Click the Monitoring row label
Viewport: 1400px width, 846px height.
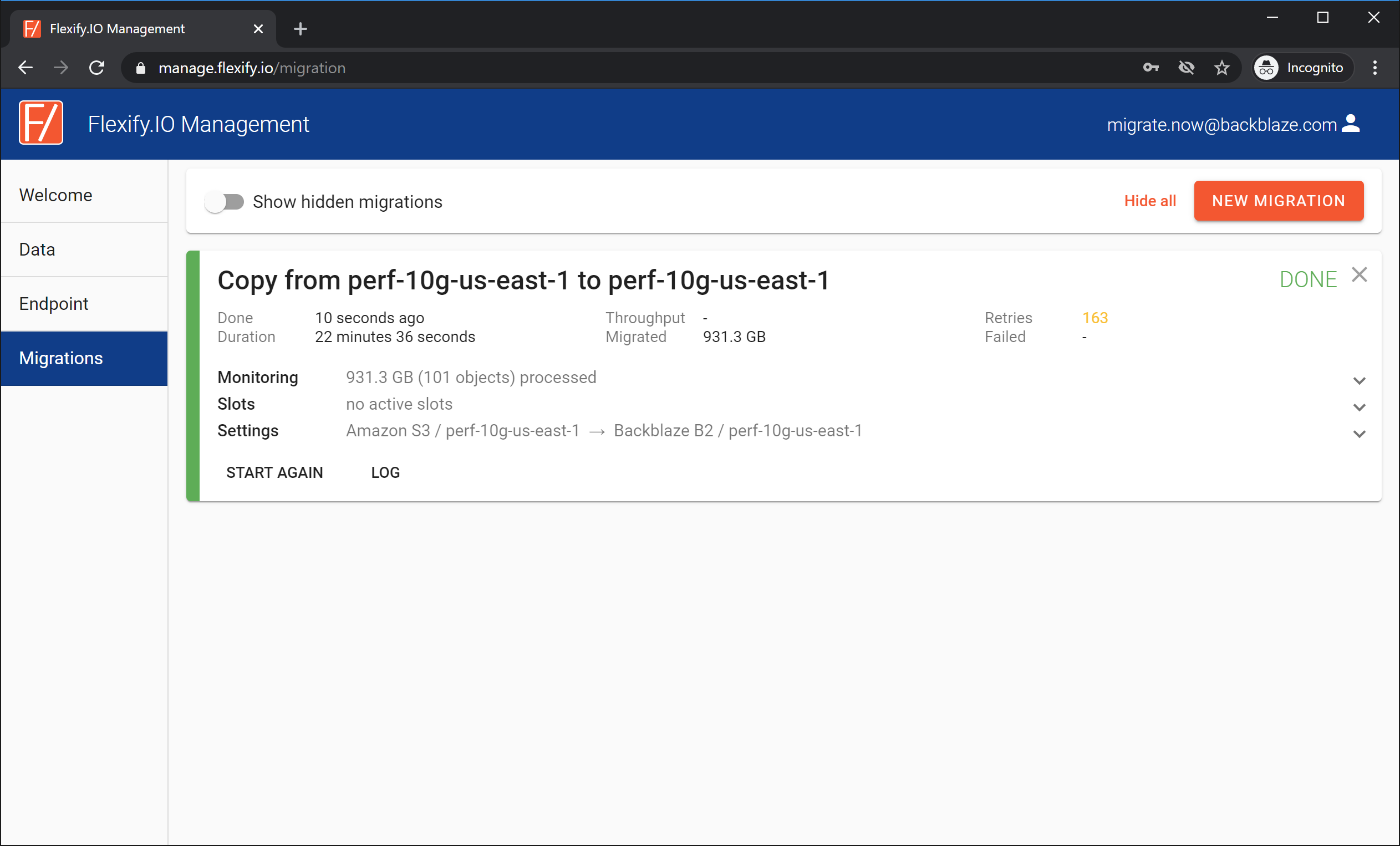point(258,377)
